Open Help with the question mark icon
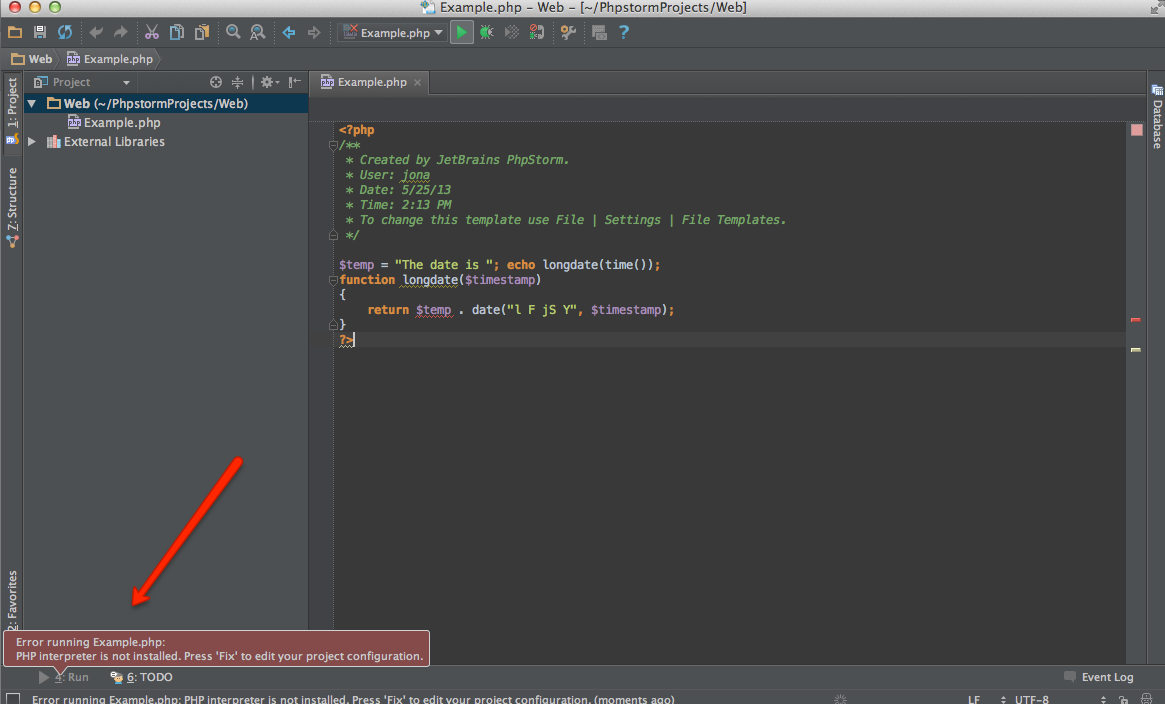The height and width of the screenshot is (704, 1165). pos(624,33)
